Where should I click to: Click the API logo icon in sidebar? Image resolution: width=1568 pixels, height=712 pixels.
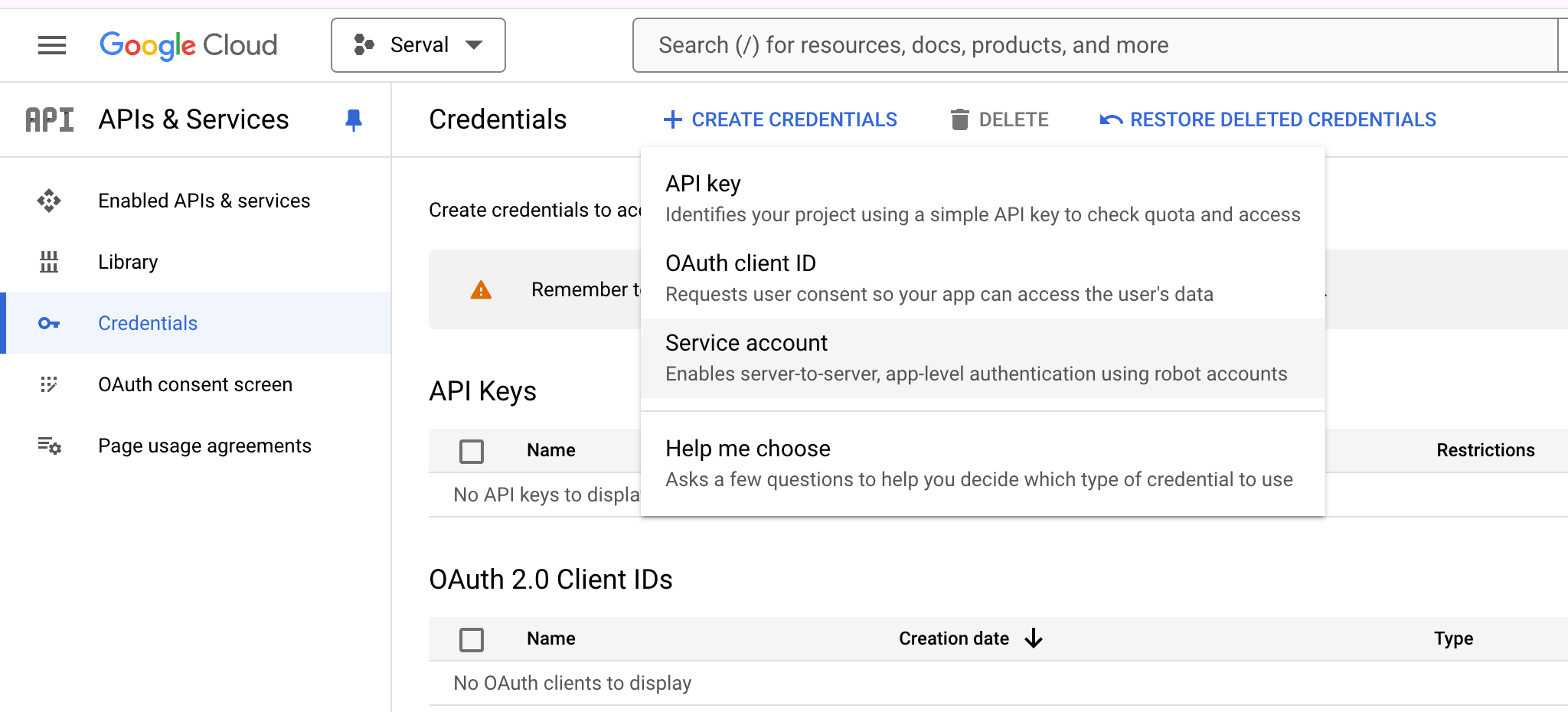50,119
